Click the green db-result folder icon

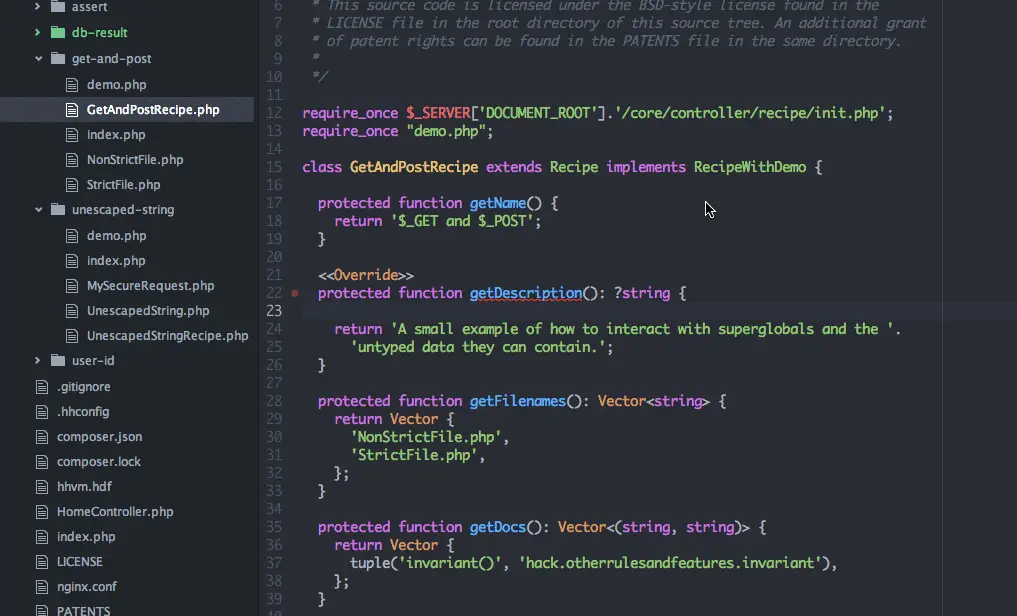(x=58, y=32)
